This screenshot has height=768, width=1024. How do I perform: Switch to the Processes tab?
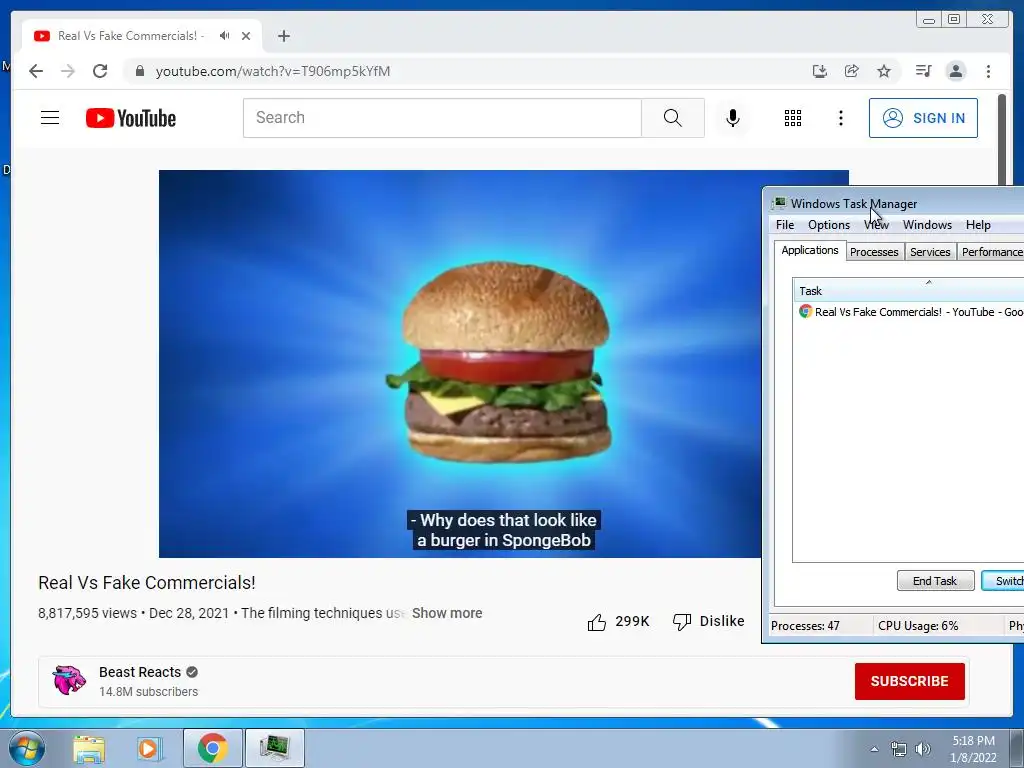click(x=874, y=252)
